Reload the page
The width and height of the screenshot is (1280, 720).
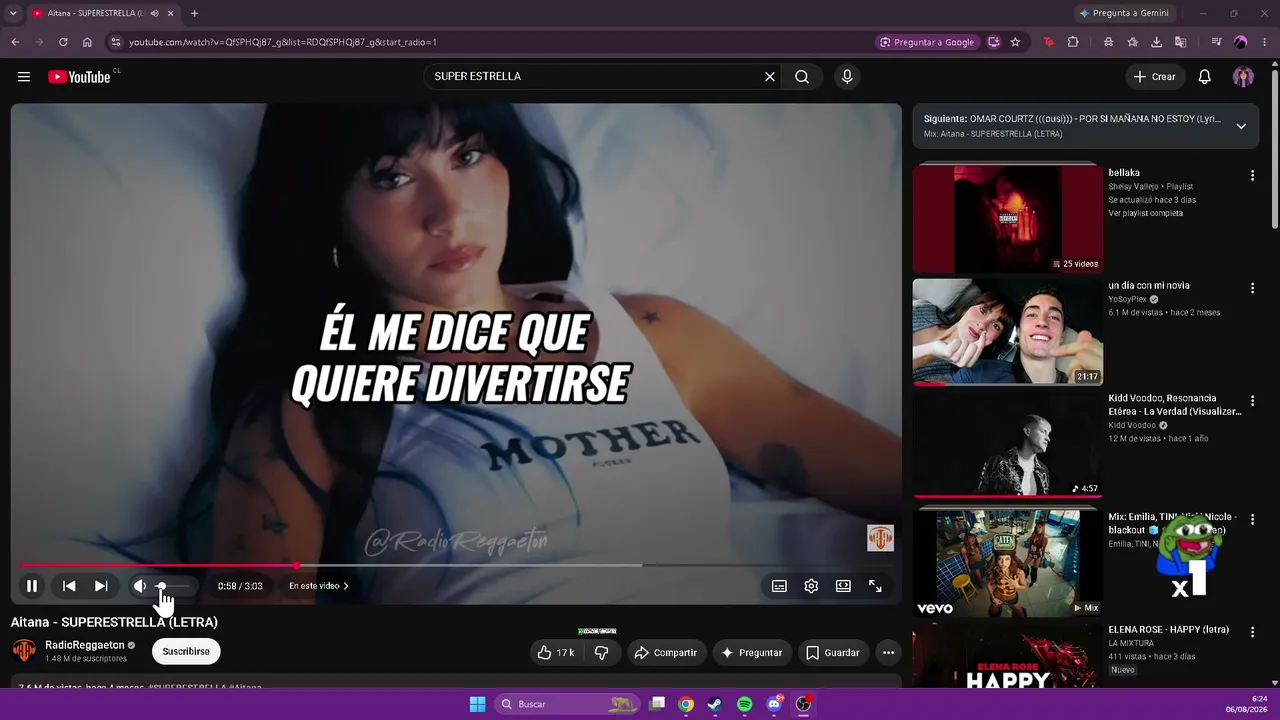click(63, 42)
